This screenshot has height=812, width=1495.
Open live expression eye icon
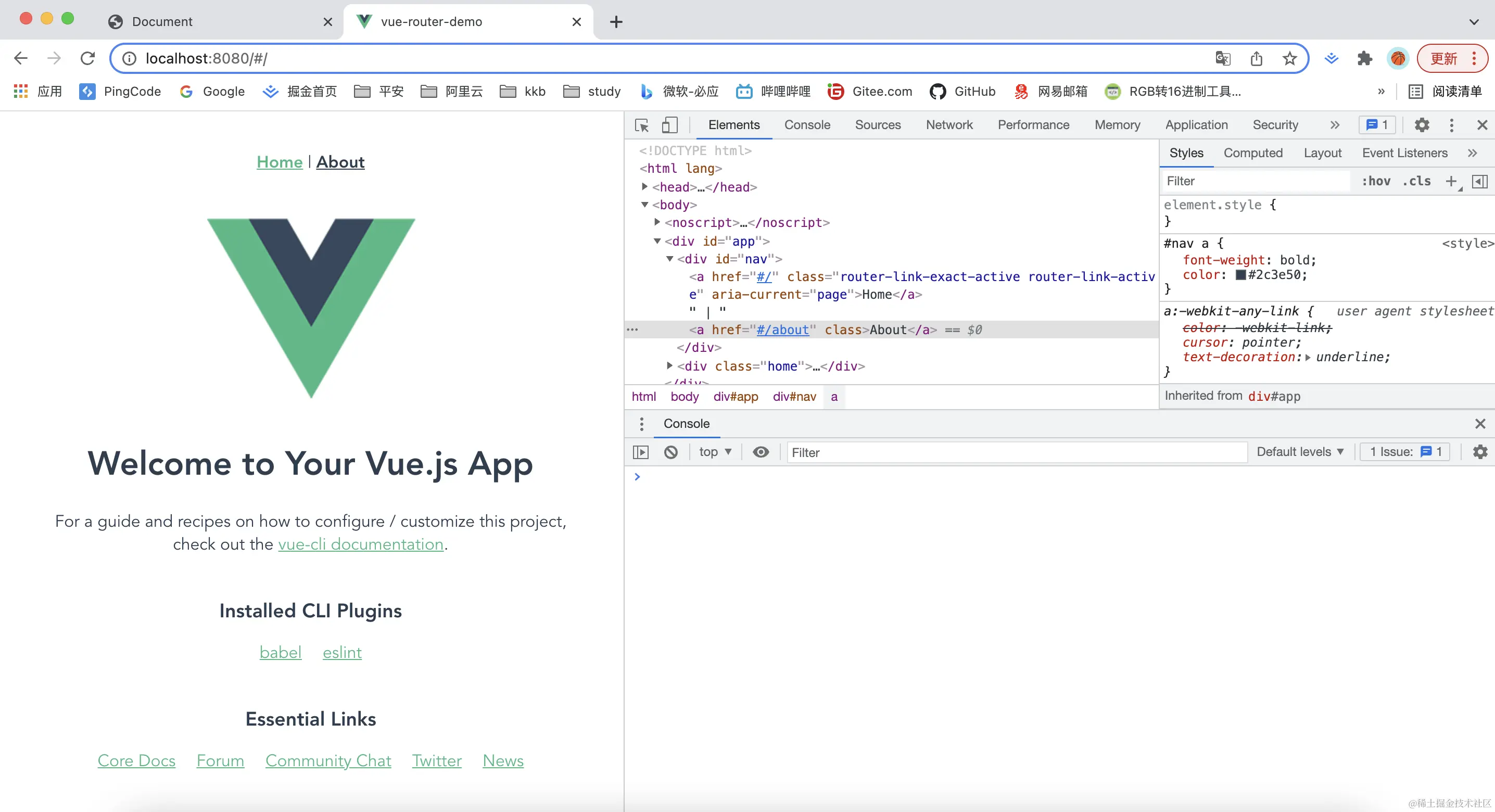point(761,452)
